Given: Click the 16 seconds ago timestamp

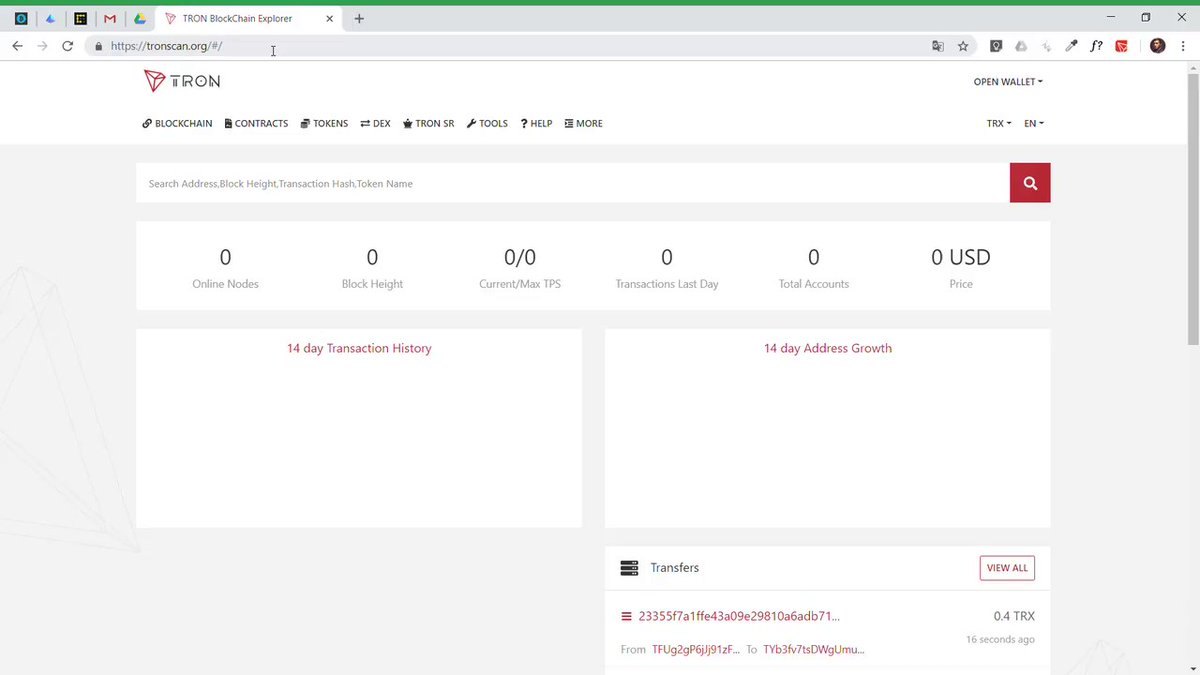Looking at the screenshot, I should (x=1000, y=639).
